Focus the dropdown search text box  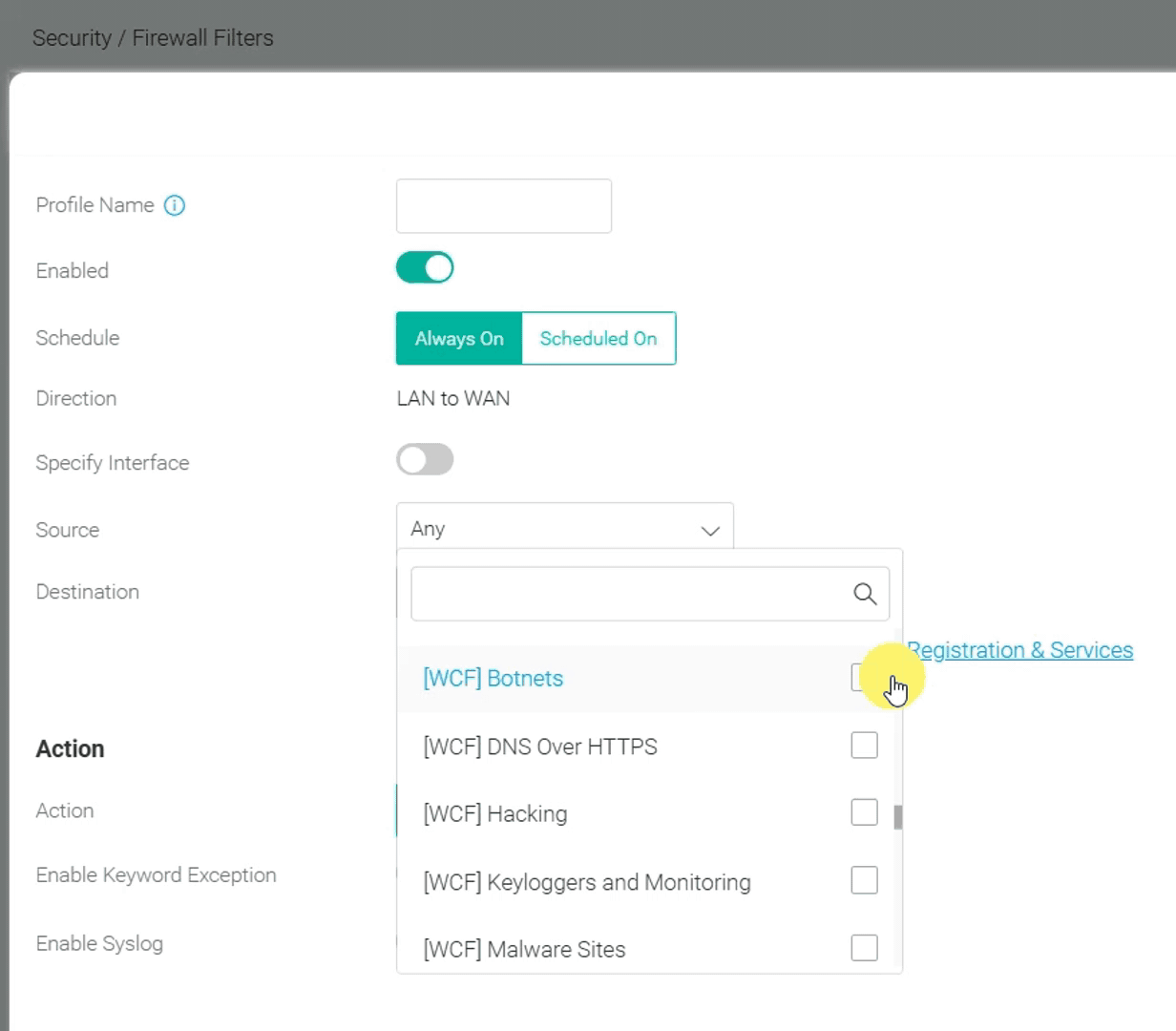coord(630,594)
